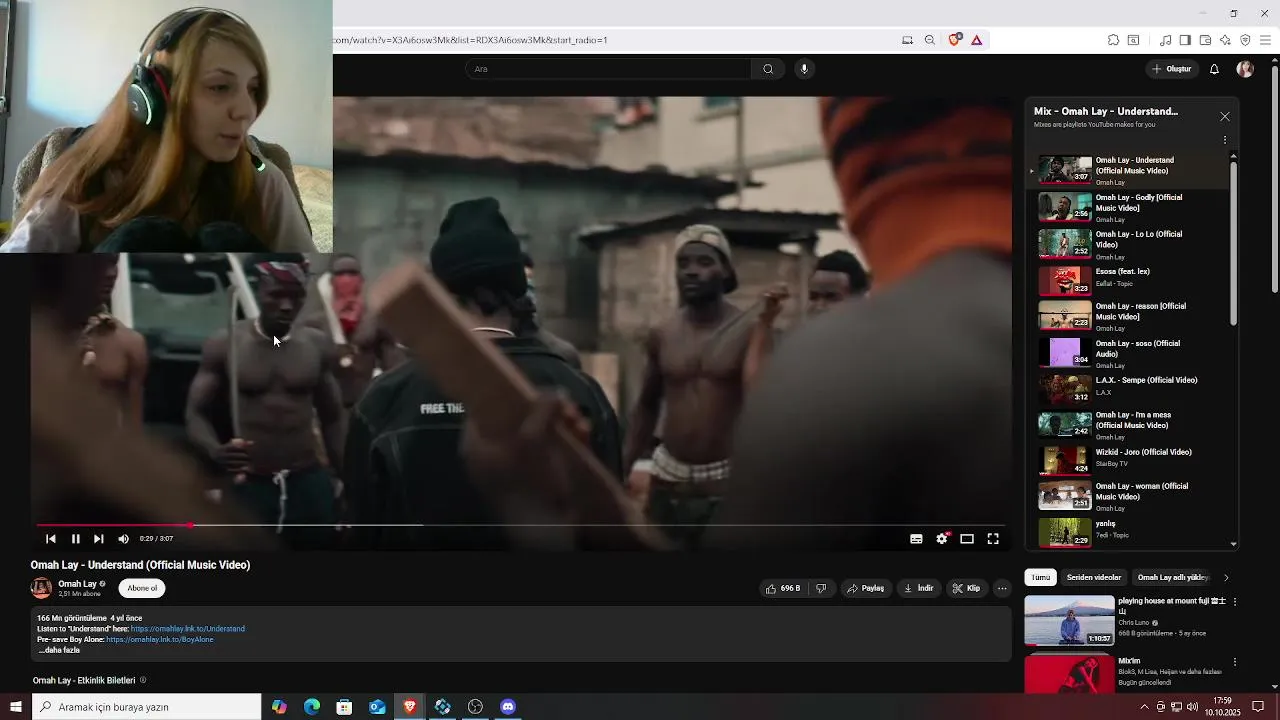The height and width of the screenshot is (720, 1280).
Task: Skip to the next video in player
Action: pos(98,539)
